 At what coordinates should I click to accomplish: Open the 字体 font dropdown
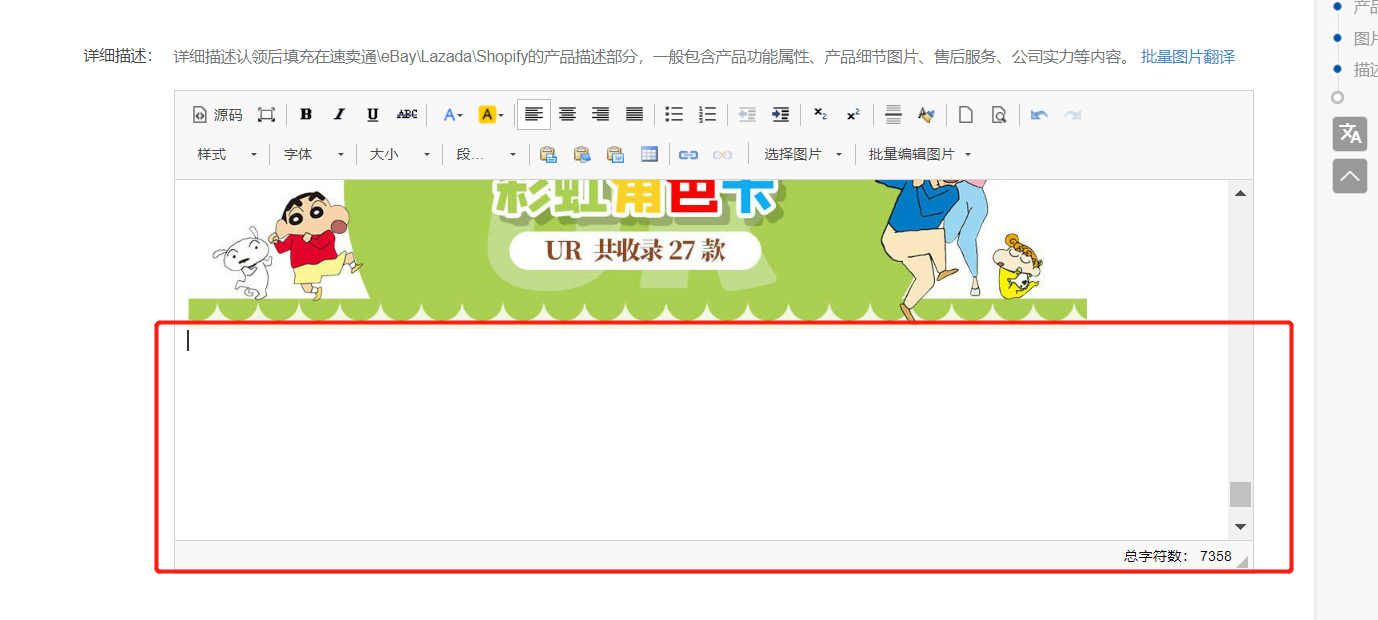[314, 154]
